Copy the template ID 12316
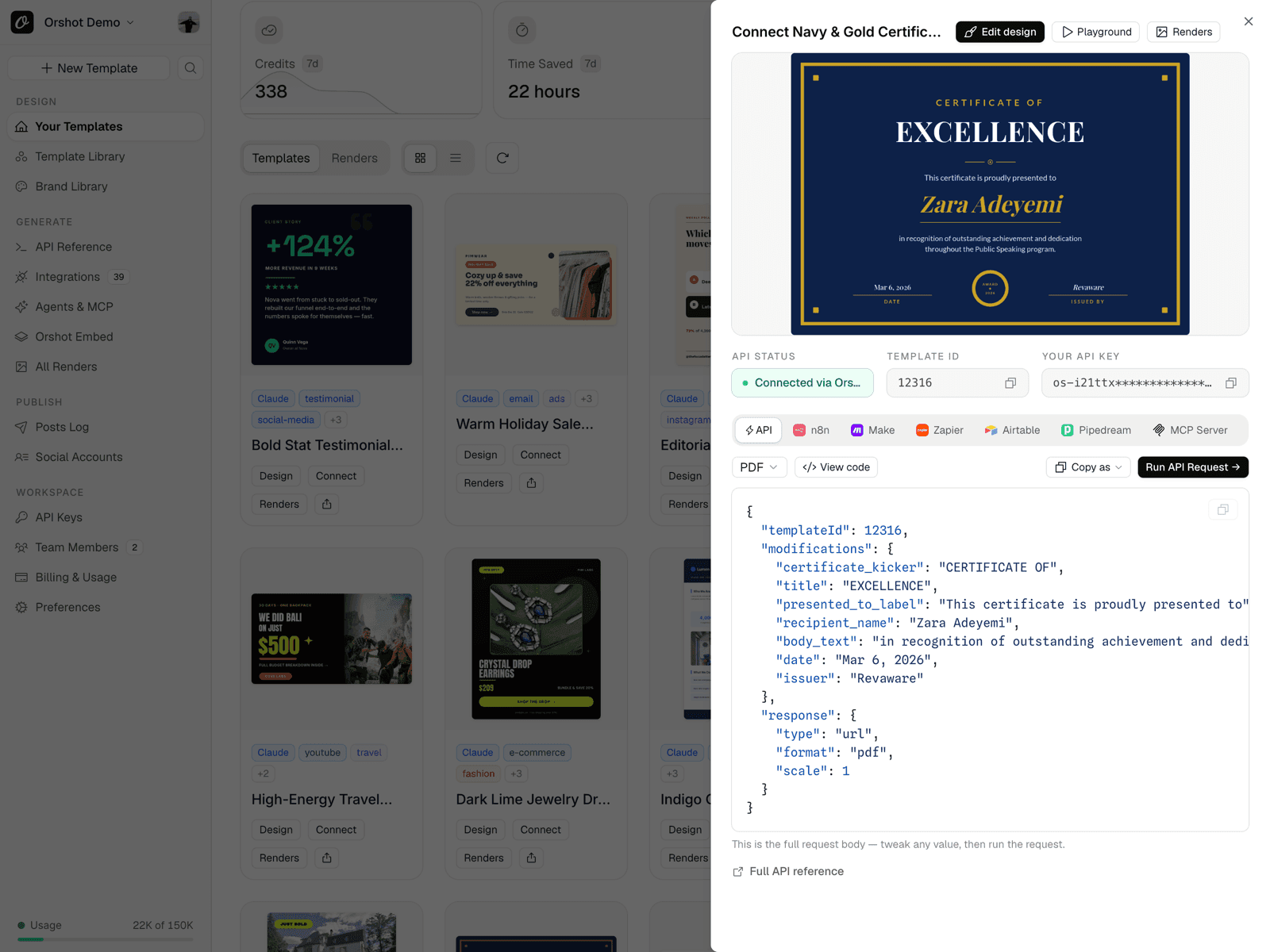 tap(1010, 383)
